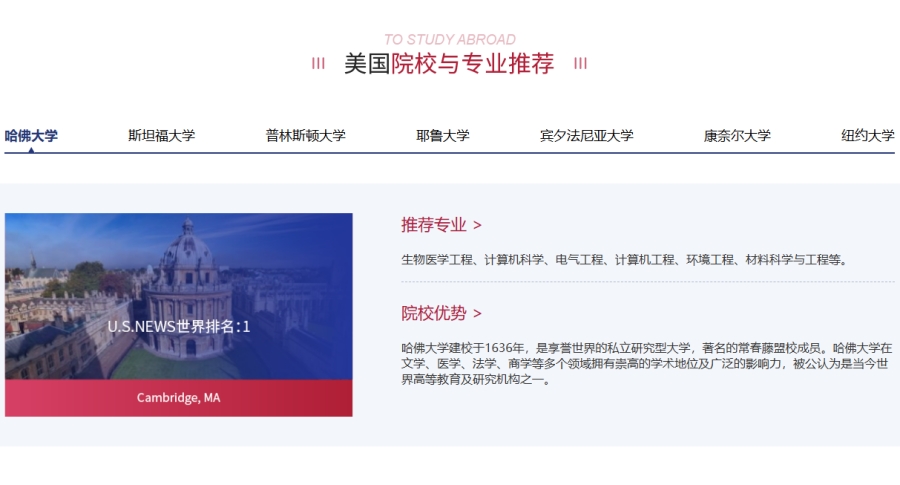This screenshot has width=900, height=485.
Task: Switch to the 康奈尔大学 tab
Action: click(x=737, y=135)
